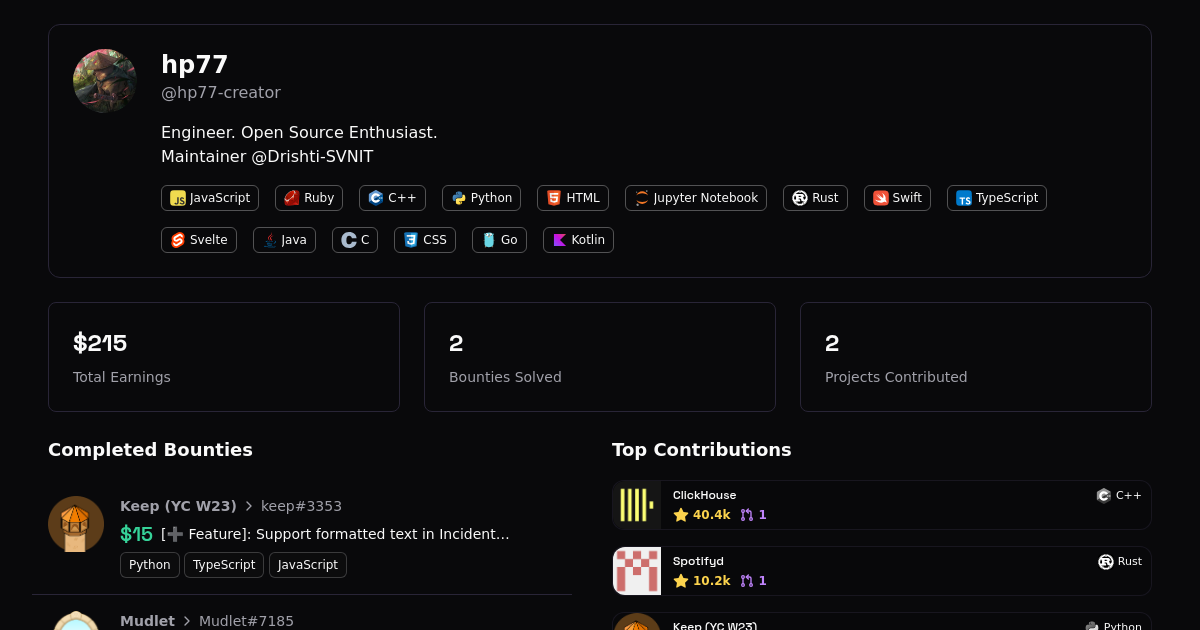
Task: Click the Spotifyd pull request count icon
Action: 747,581
